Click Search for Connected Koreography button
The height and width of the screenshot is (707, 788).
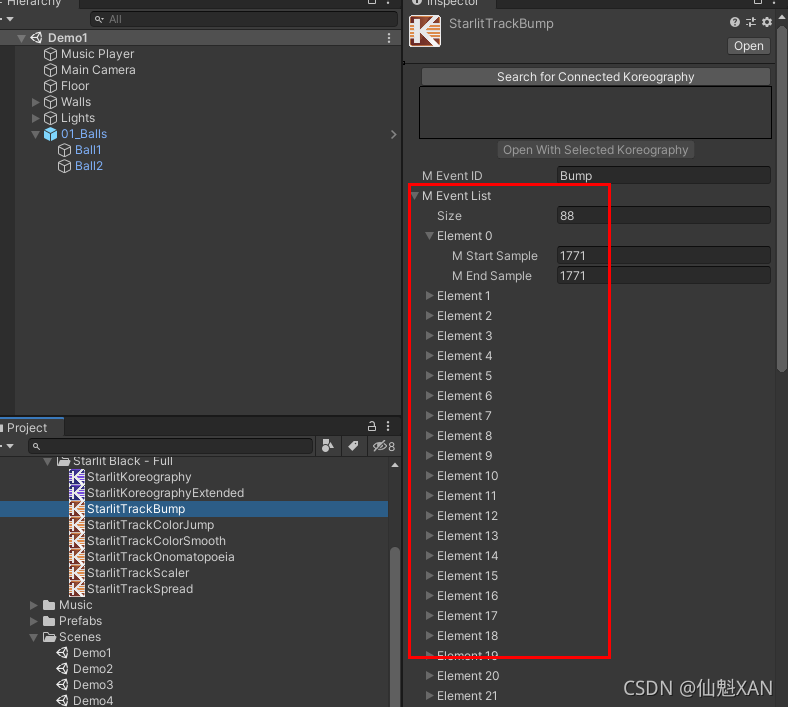coord(596,76)
